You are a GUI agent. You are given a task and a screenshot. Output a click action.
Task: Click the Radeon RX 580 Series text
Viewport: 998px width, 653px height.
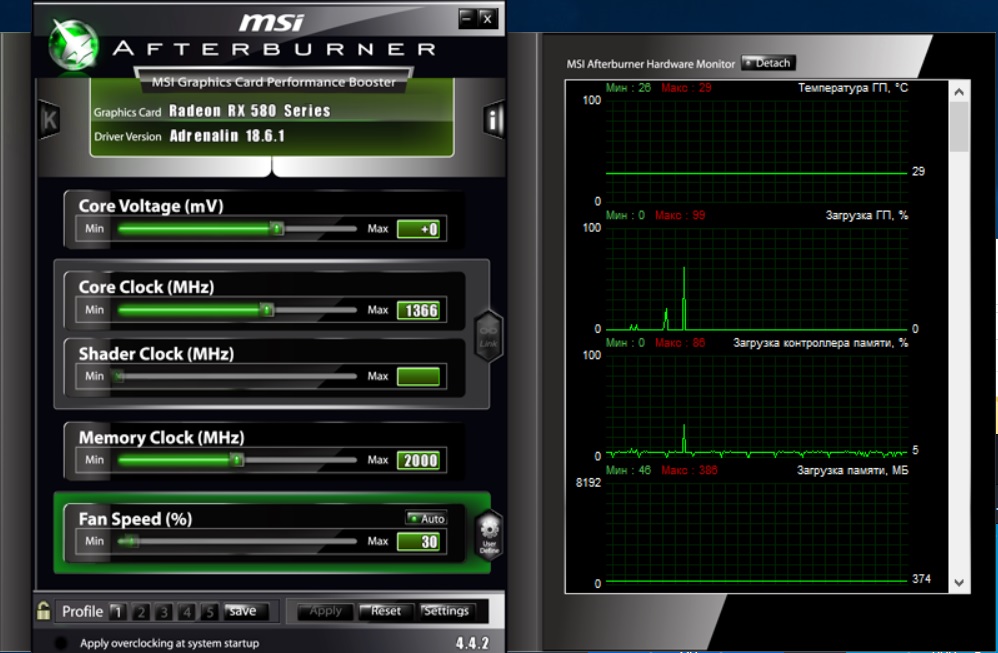click(250, 111)
